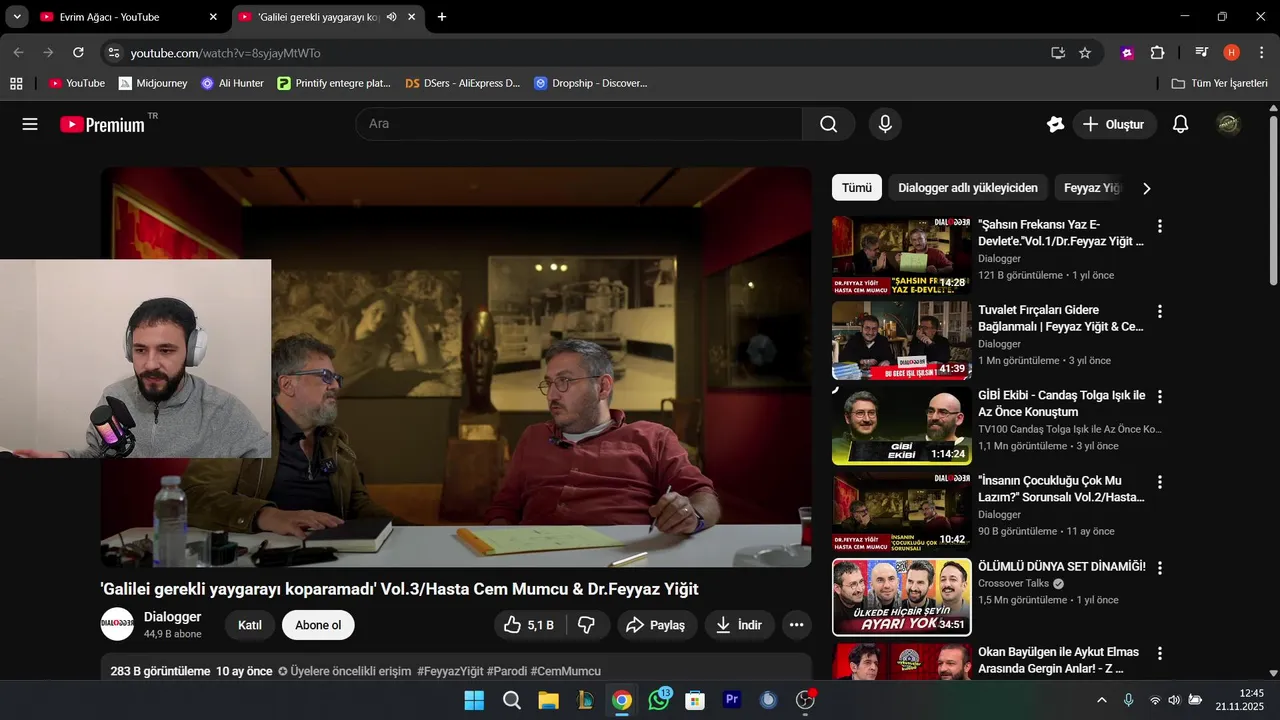Open the Dialogger channel name link

click(x=172, y=616)
